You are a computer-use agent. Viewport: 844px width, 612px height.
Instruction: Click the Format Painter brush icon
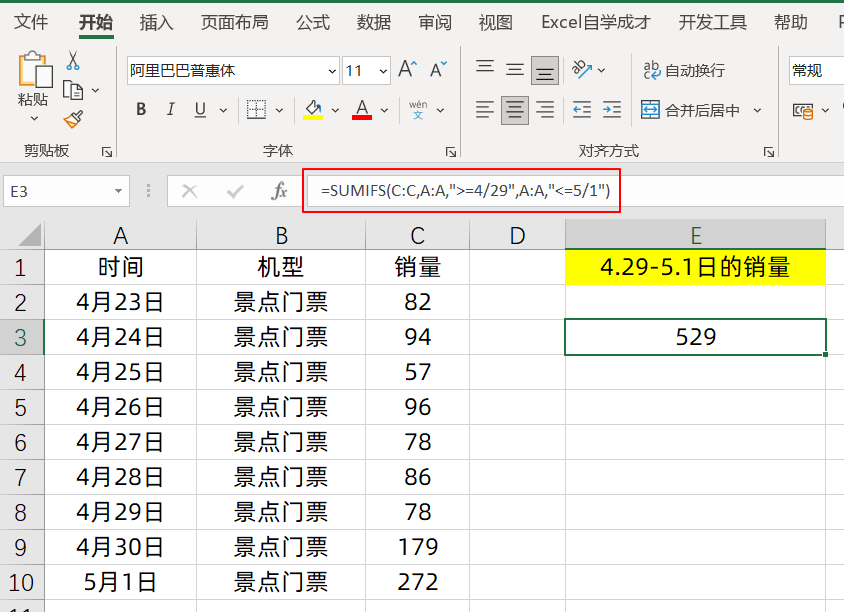tap(73, 119)
